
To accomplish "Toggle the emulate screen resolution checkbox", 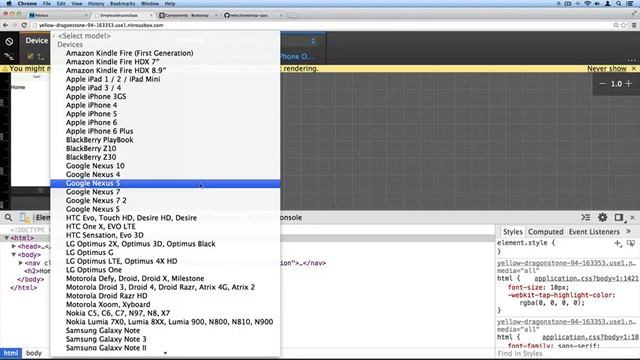I will pyautogui.click(x=31, y=56).
